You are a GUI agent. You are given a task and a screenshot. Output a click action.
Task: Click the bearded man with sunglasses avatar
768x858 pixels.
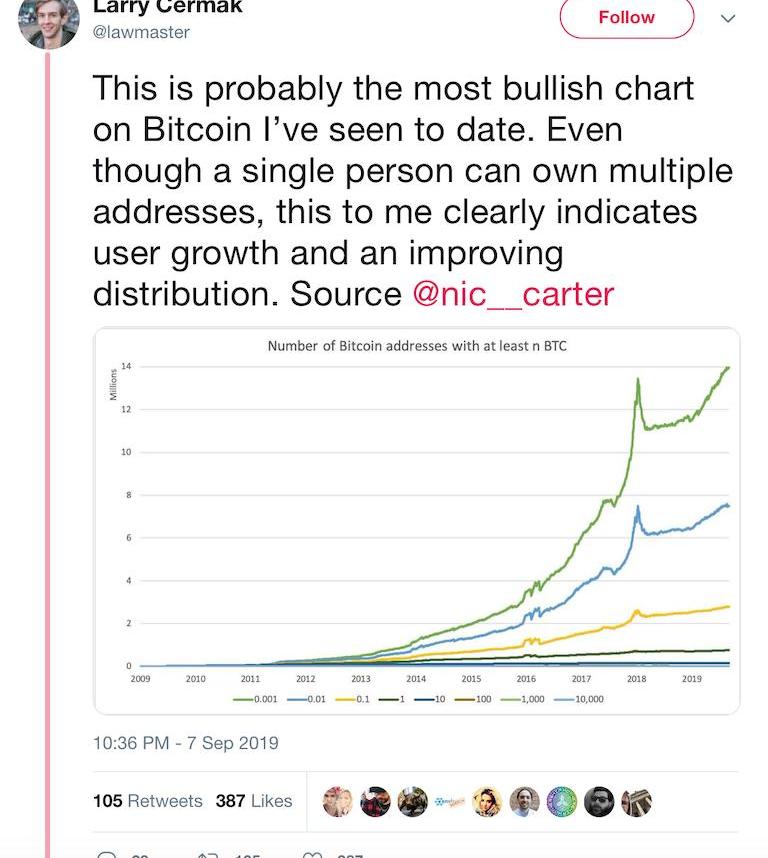click(x=599, y=802)
